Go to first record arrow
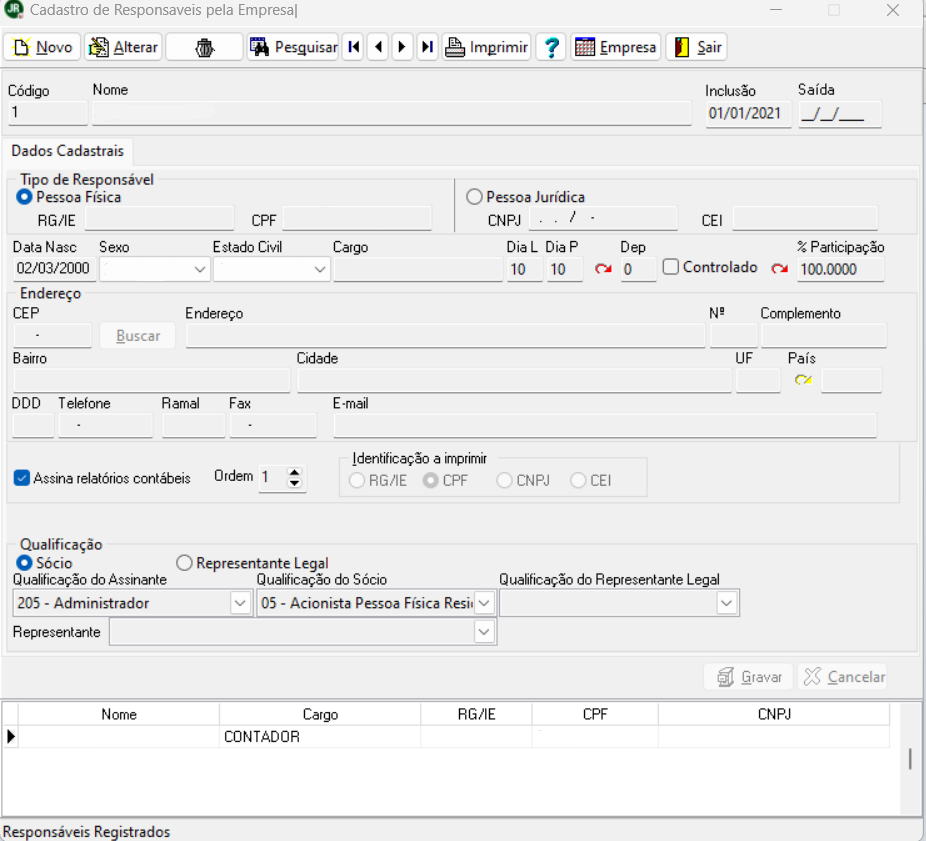926x841 pixels. (353, 47)
